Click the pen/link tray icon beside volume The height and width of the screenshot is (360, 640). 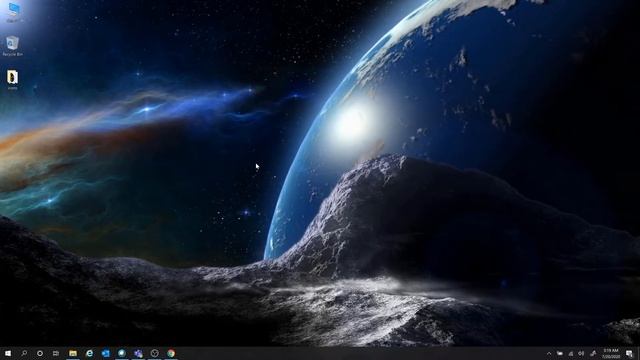593,353
